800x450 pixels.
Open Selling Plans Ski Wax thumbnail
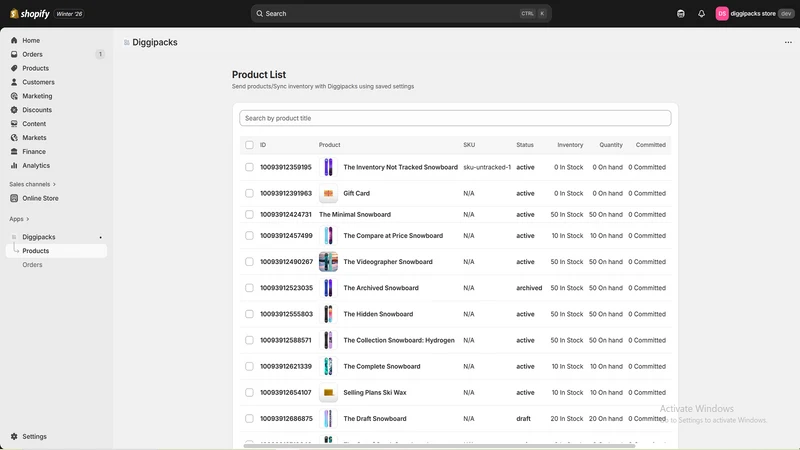click(328, 392)
